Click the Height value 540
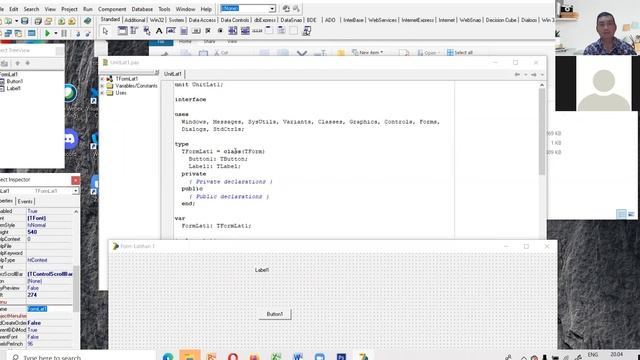The image size is (640, 360). (49, 232)
